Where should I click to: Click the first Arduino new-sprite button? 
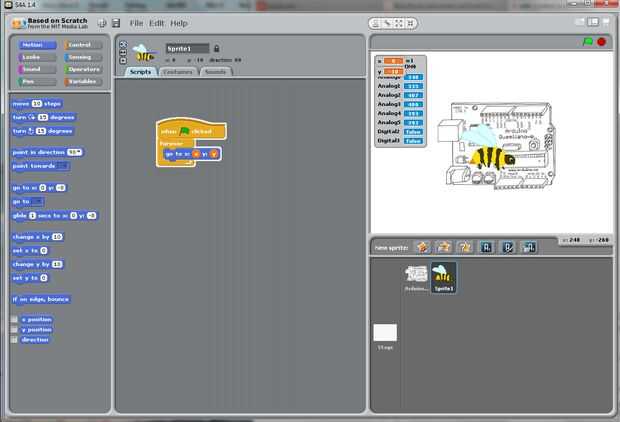click(486, 248)
